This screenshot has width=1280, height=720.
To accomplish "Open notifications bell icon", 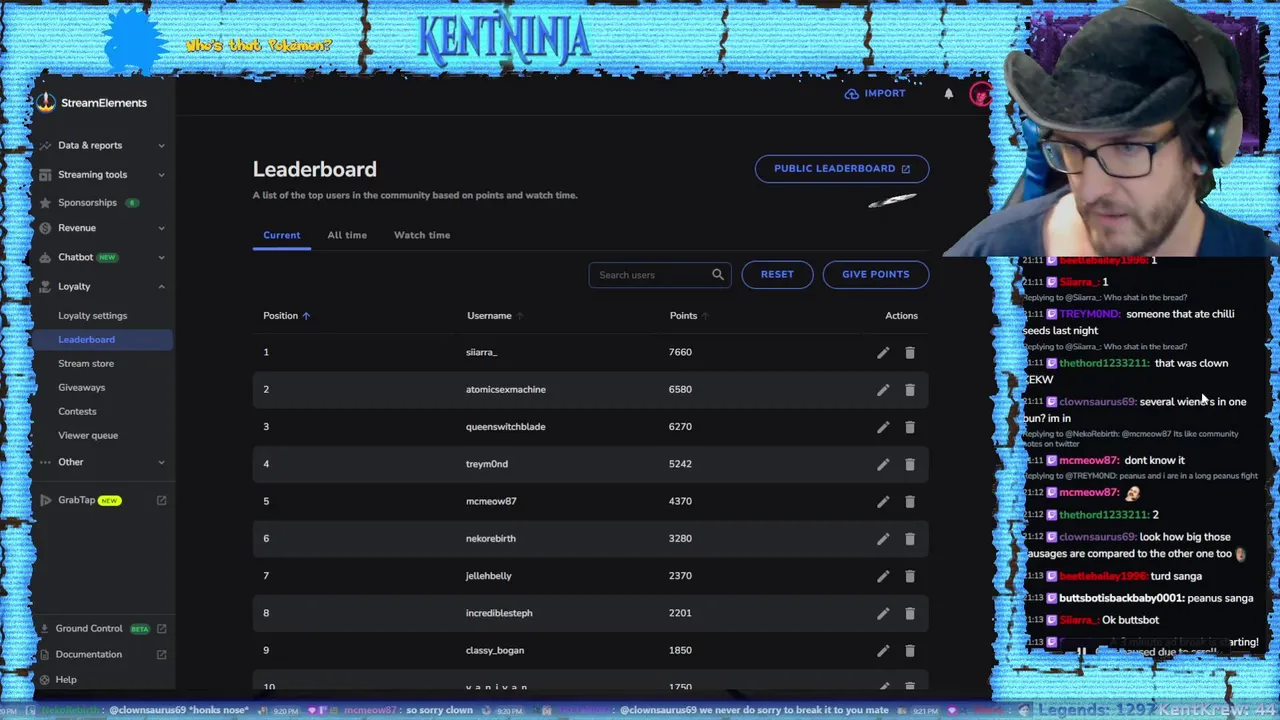I will [949, 94].
